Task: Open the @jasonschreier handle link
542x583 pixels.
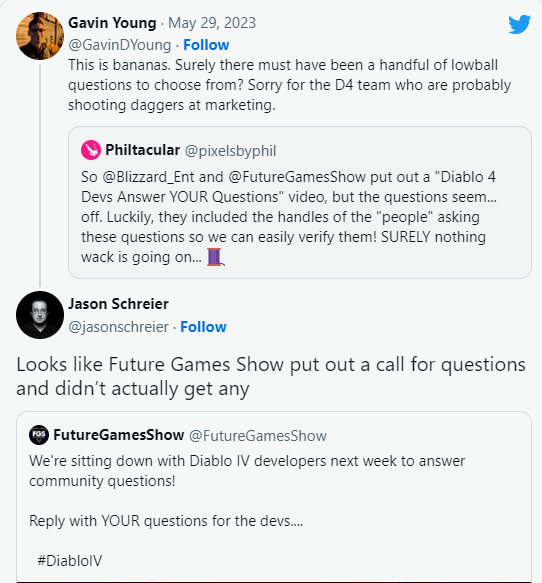Action: tap(119, 327)
